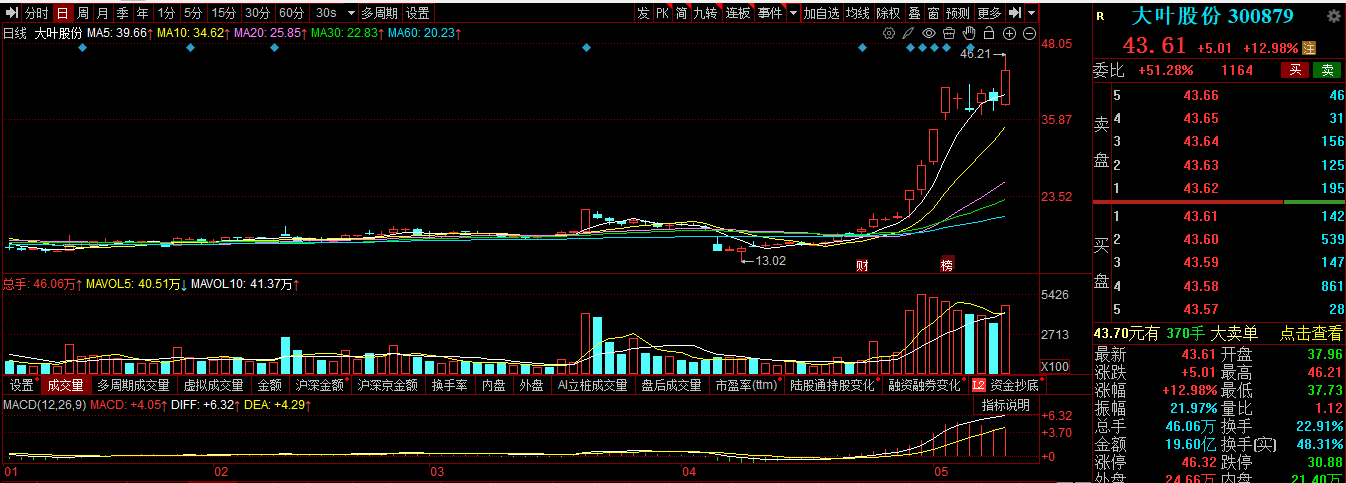Open the toolbox icon above the chart
The image size is (1346, 483).
[949, 33]
